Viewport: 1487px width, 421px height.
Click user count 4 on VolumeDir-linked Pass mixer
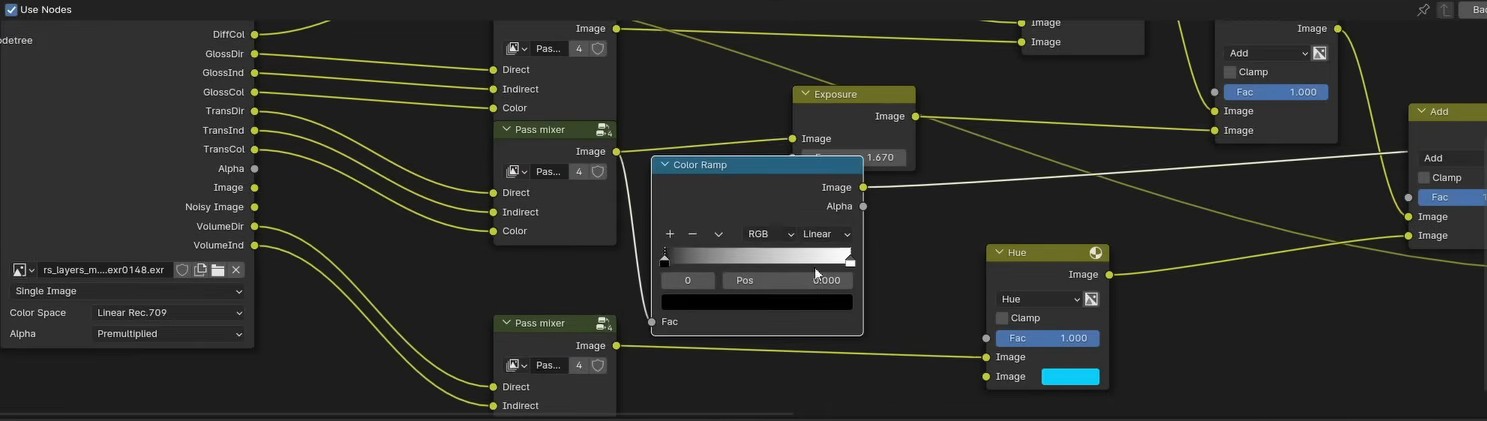tap(578, 365)
